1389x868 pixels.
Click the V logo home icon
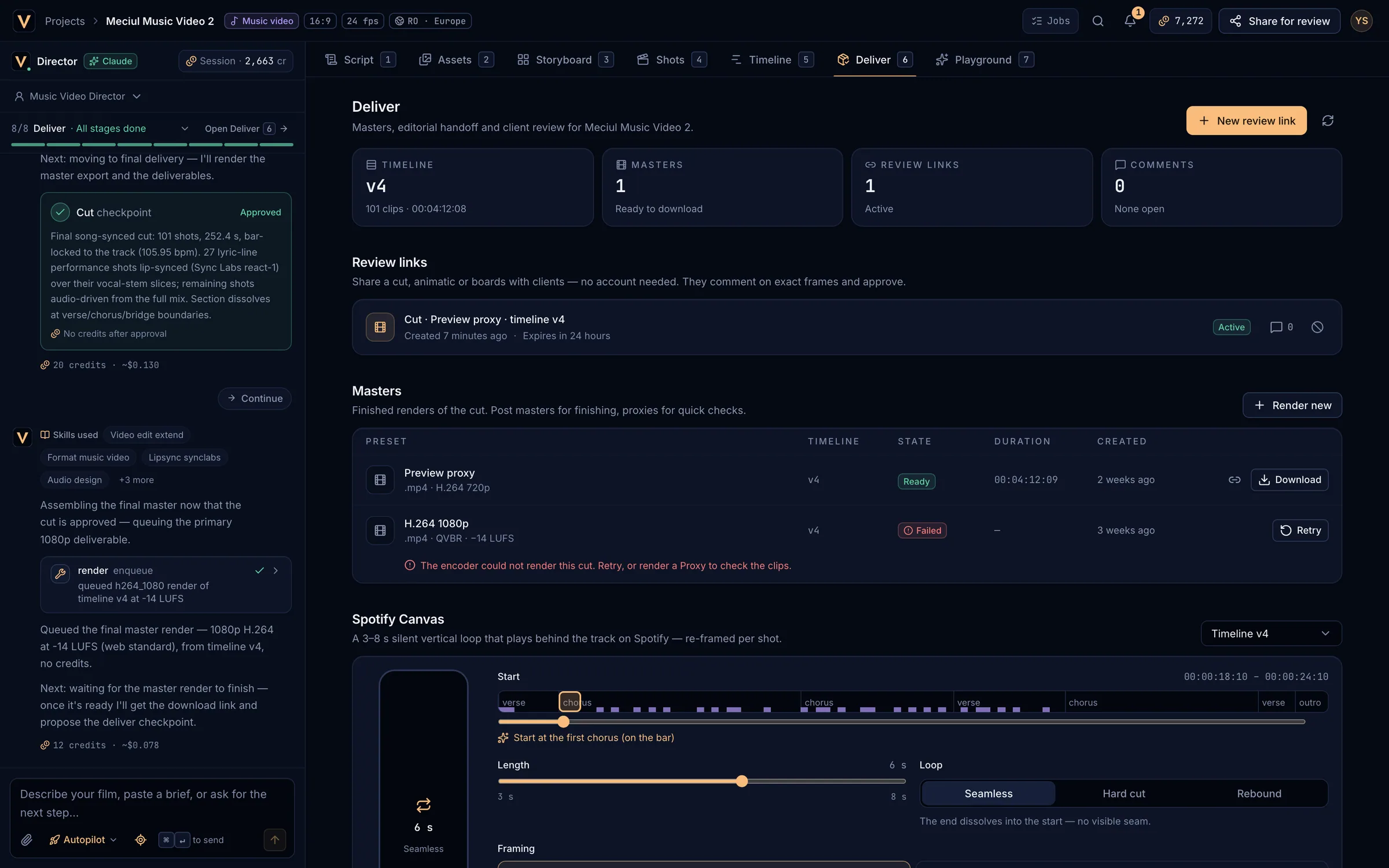tap(24, 21)
